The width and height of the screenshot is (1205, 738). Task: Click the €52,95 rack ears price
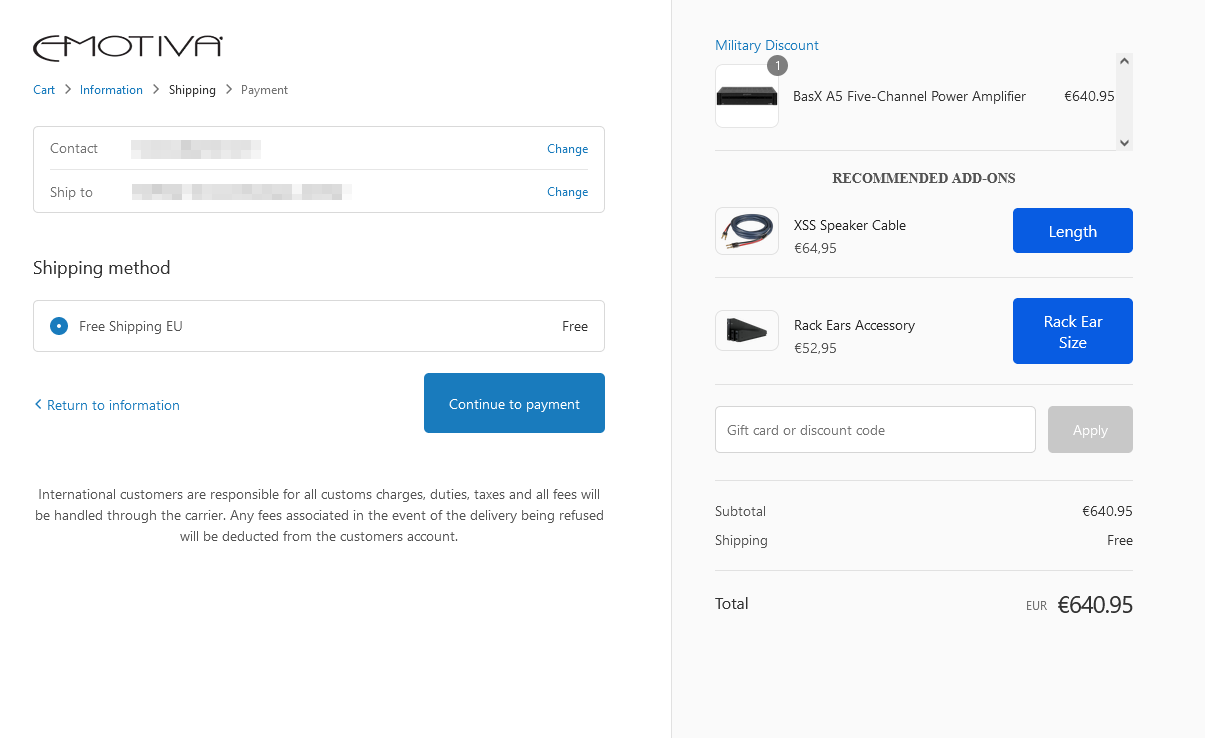point(815,348)
